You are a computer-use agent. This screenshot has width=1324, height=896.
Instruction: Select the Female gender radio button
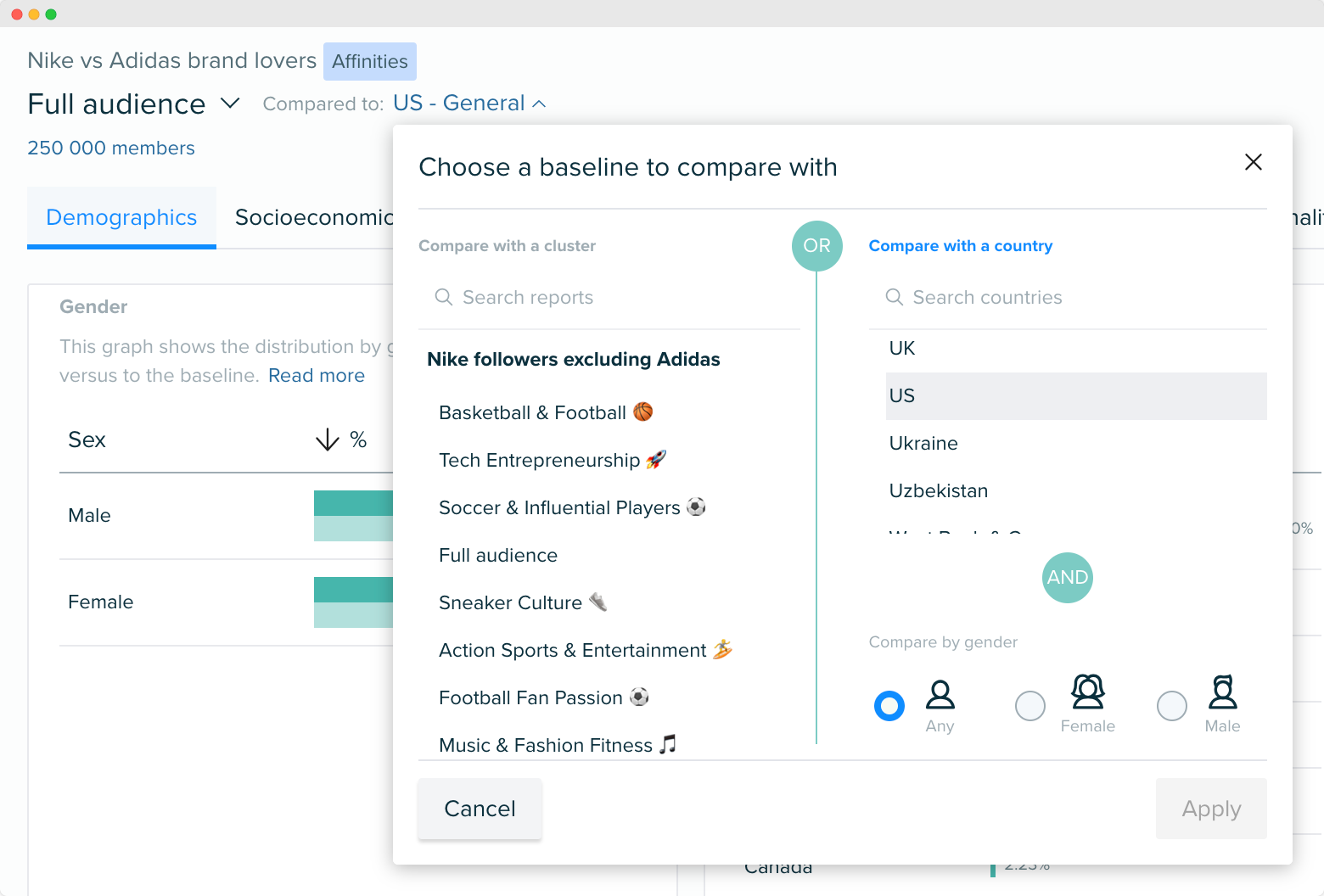coord(1030,706)
